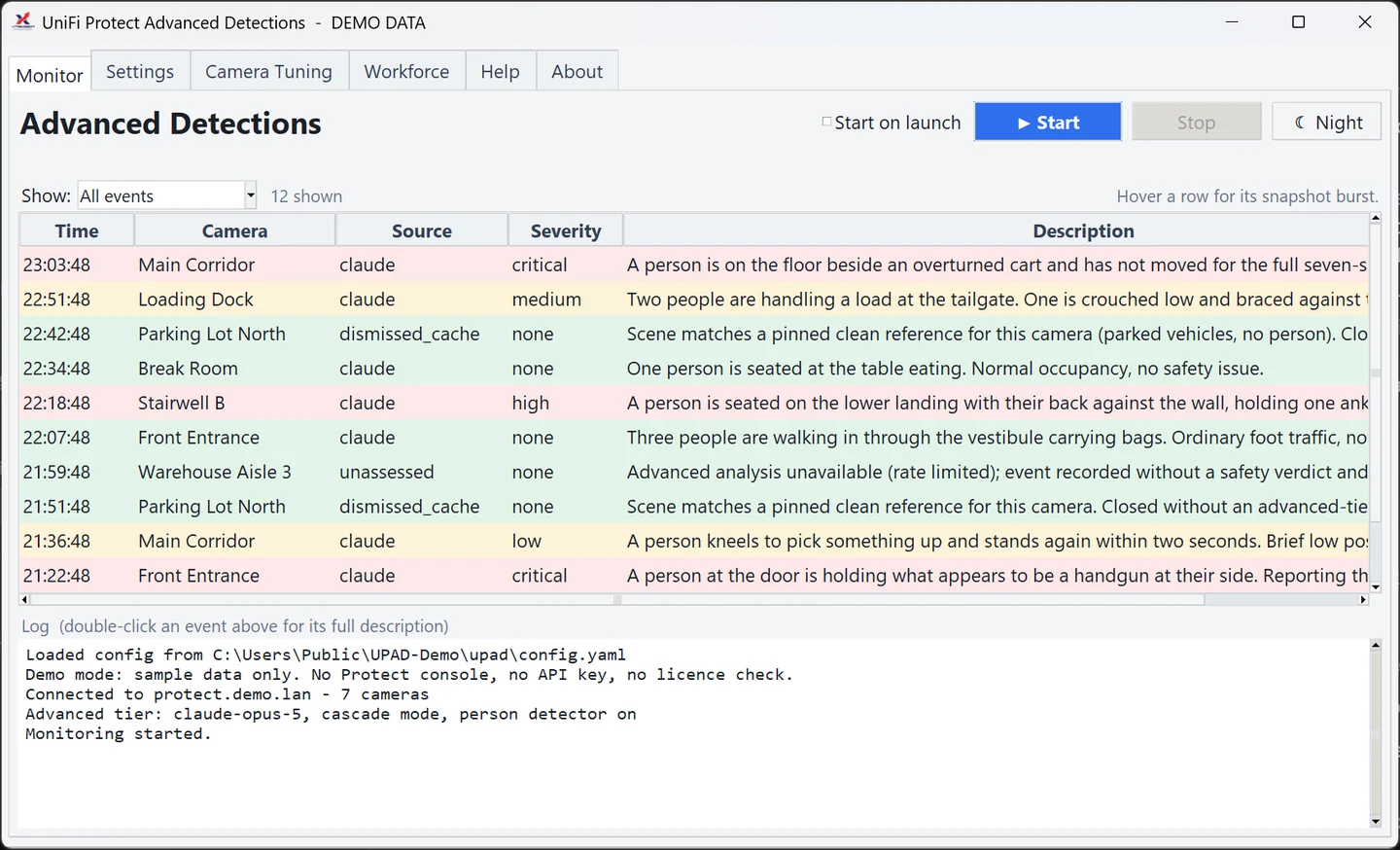Select the 22:42:48 Parking Lot North event
Image resolution: width=1400 pixels, height=850 pixels.
click(x=694, y=334)
